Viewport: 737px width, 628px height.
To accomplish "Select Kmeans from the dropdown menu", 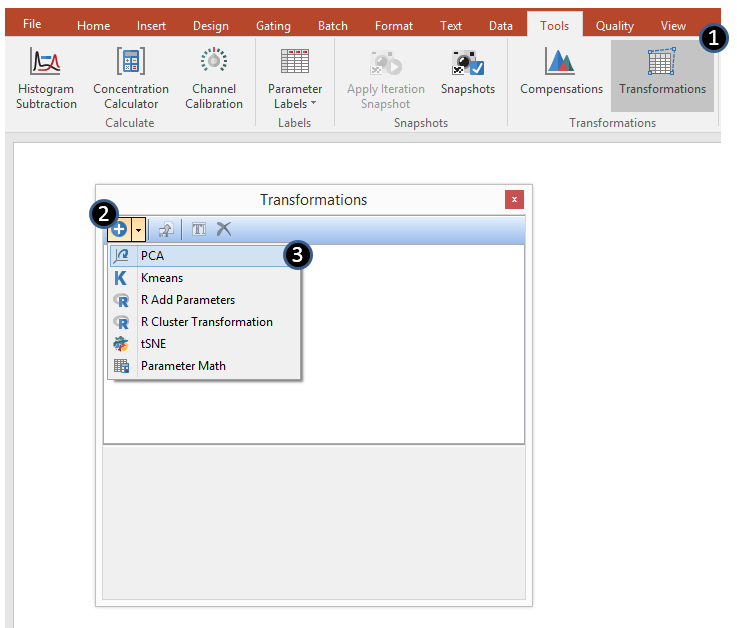I will (x=161, y=278).
